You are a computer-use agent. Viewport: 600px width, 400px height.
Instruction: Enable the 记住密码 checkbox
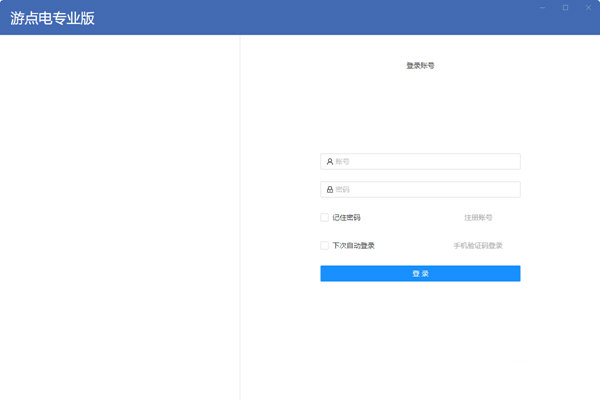click(x=324, y=217)
